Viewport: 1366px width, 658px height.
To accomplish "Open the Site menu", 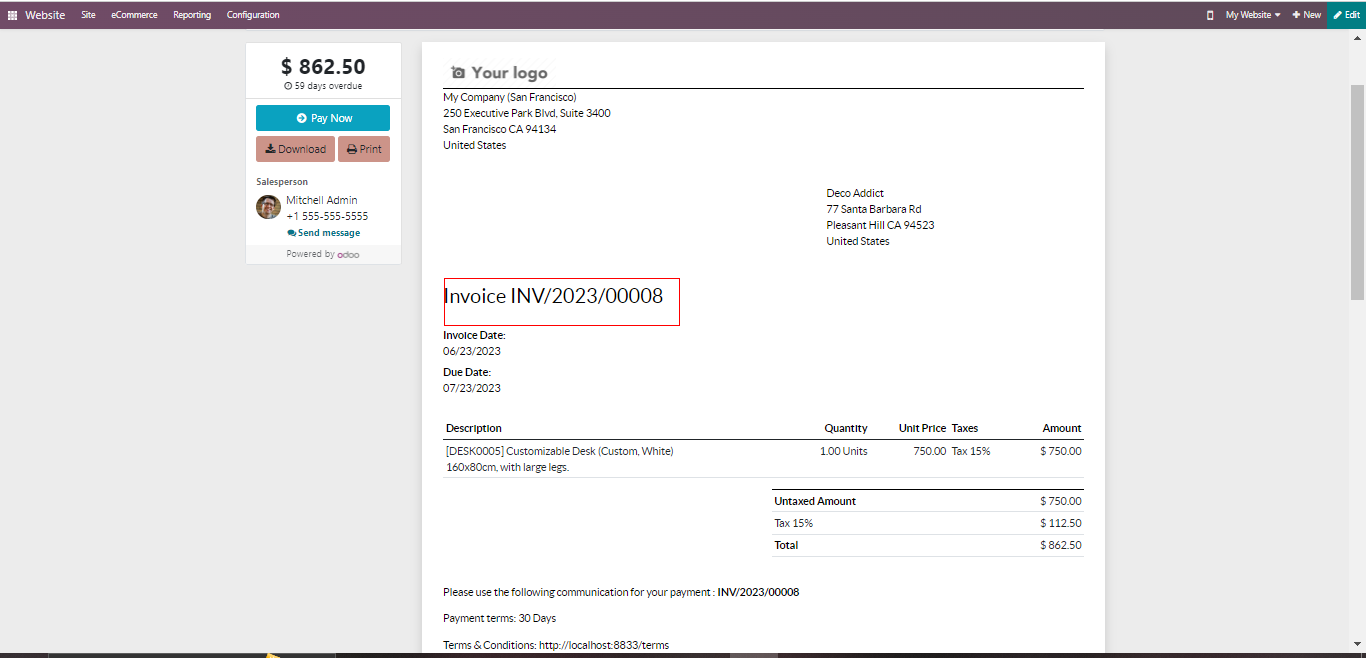I will [x=88, y=15].
